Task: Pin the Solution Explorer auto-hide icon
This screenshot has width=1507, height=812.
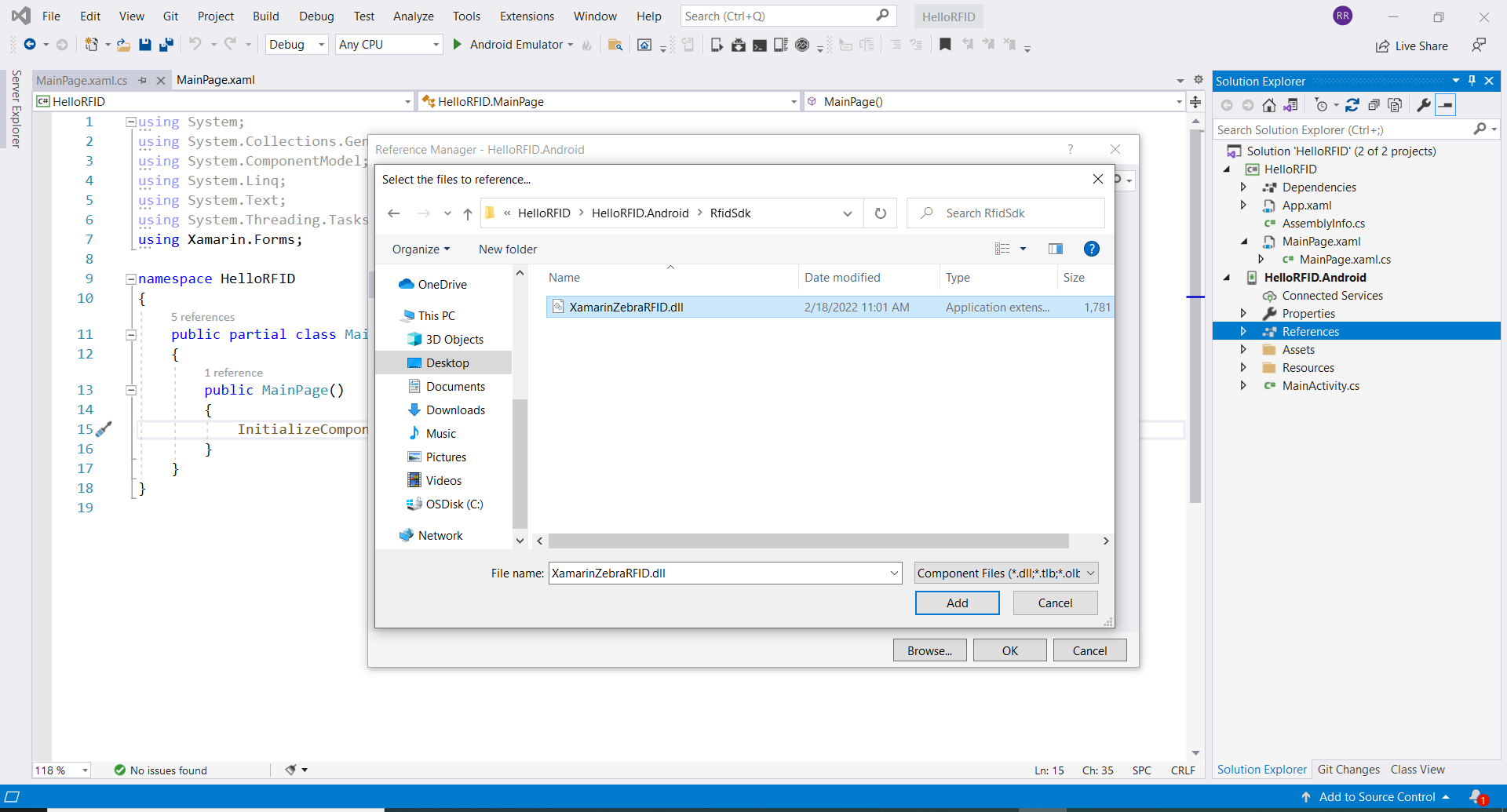Action: click(x=1472, y=81)
